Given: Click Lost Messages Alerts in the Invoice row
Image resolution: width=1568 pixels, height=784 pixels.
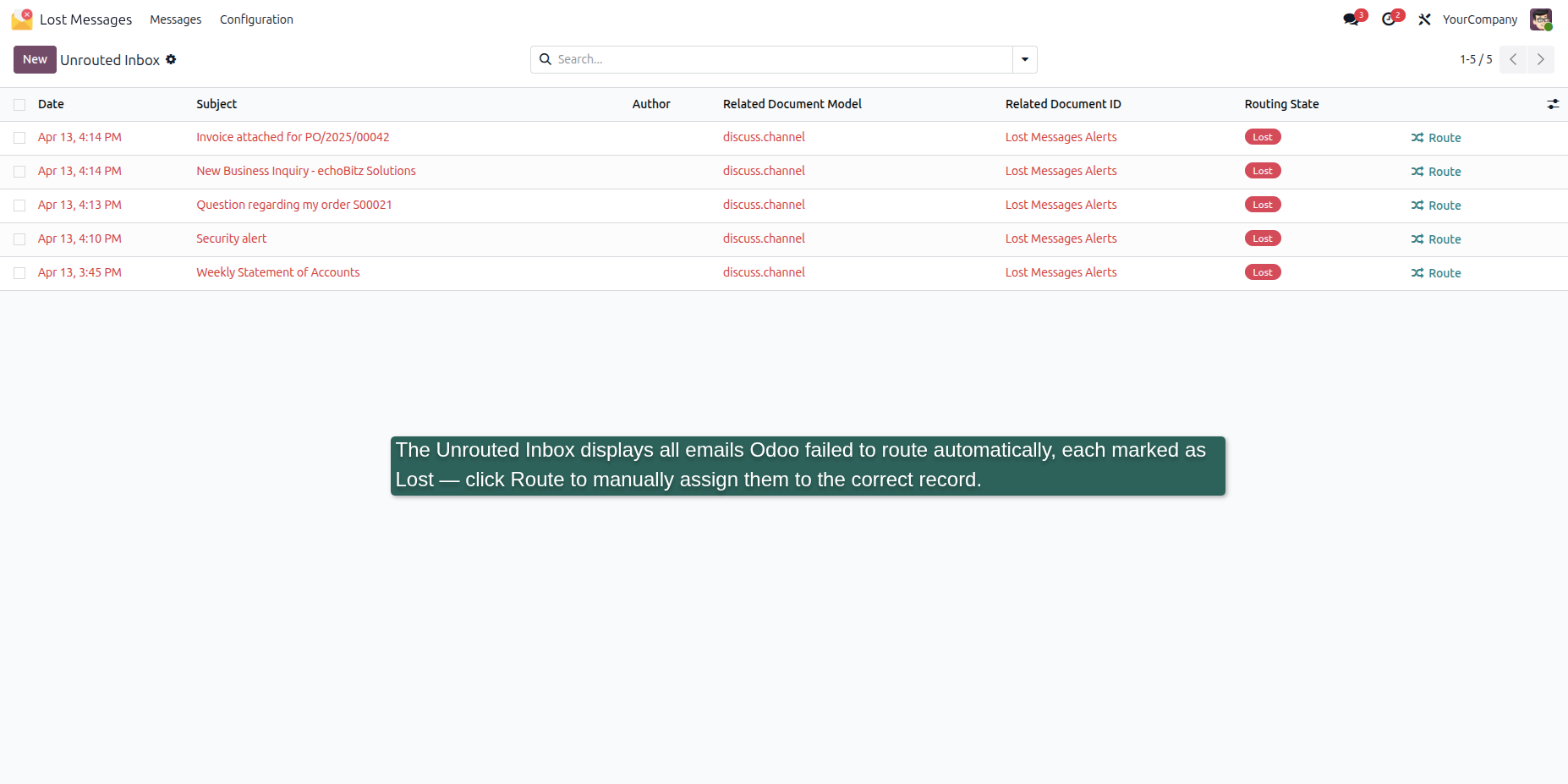Looking at the screenshot, I should pyautogui.click(x=1061, y=137).
